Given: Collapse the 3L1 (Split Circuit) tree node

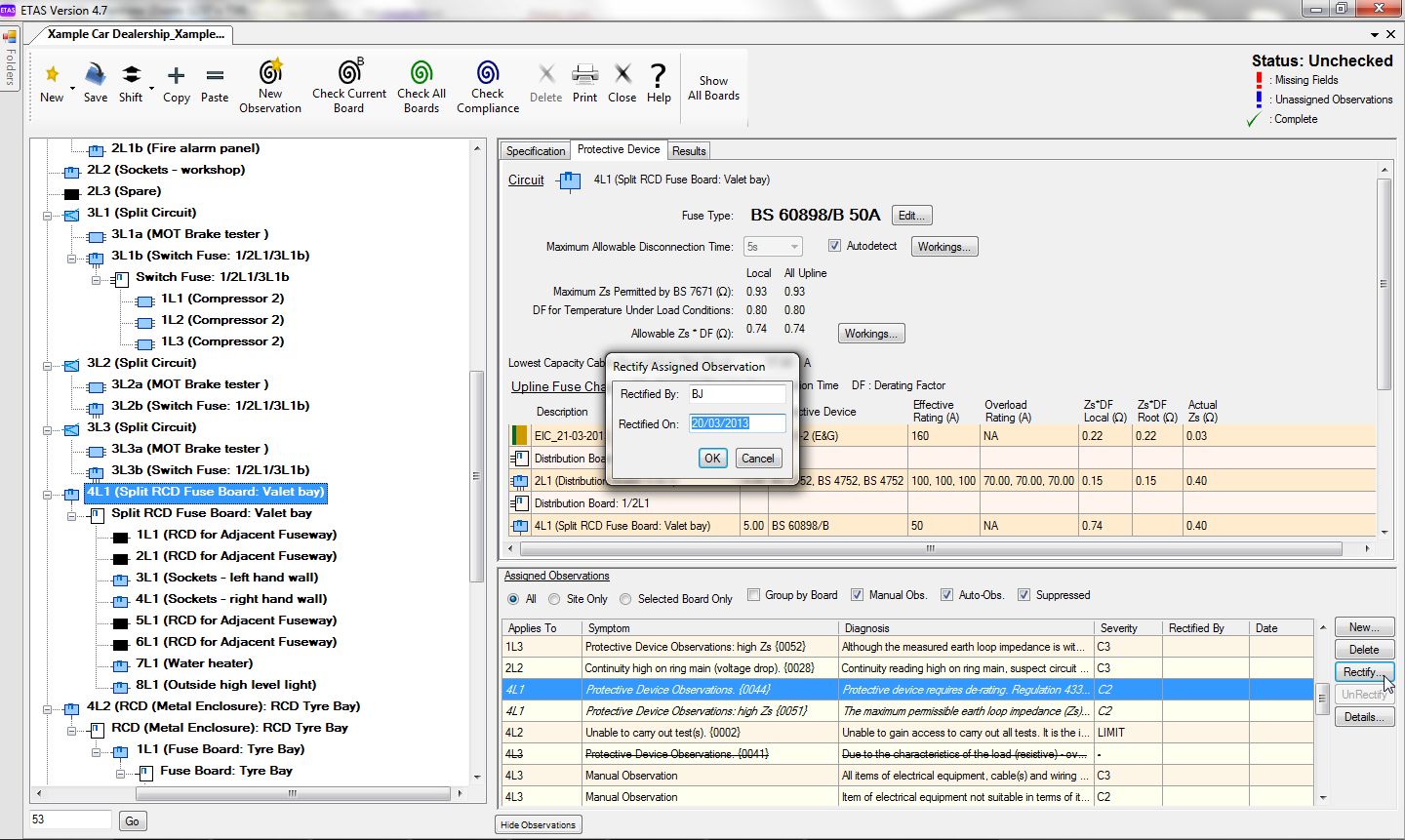Looking at the screenshot, I should point(47,214).
